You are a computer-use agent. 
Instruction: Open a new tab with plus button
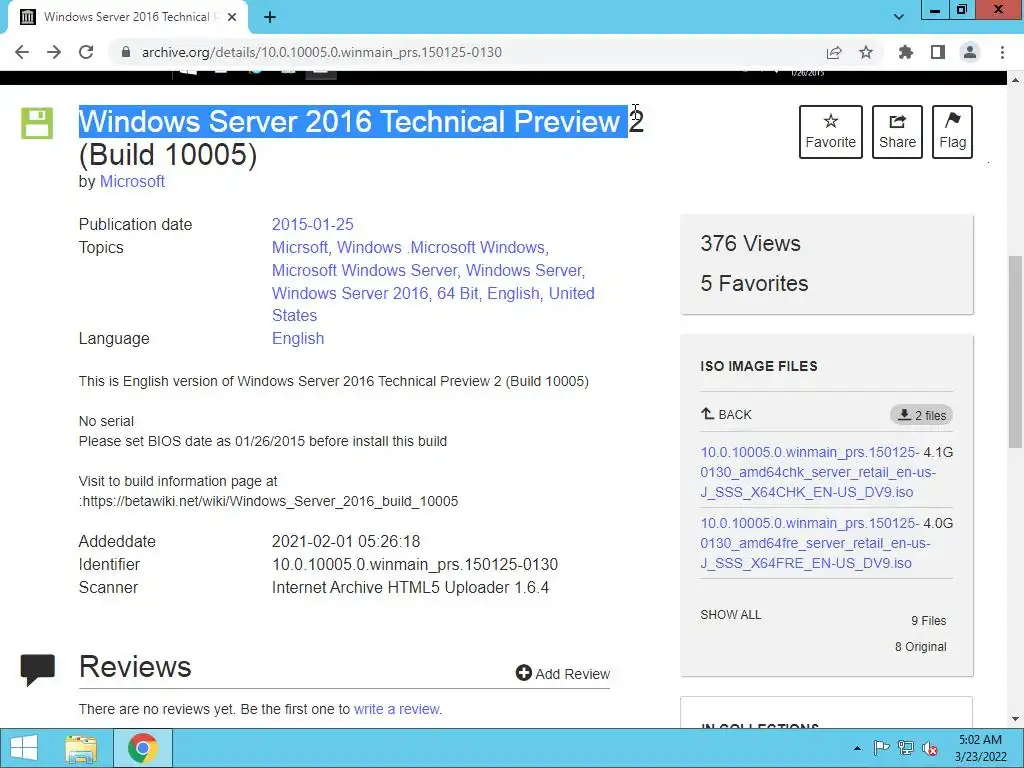coord(270,18)
